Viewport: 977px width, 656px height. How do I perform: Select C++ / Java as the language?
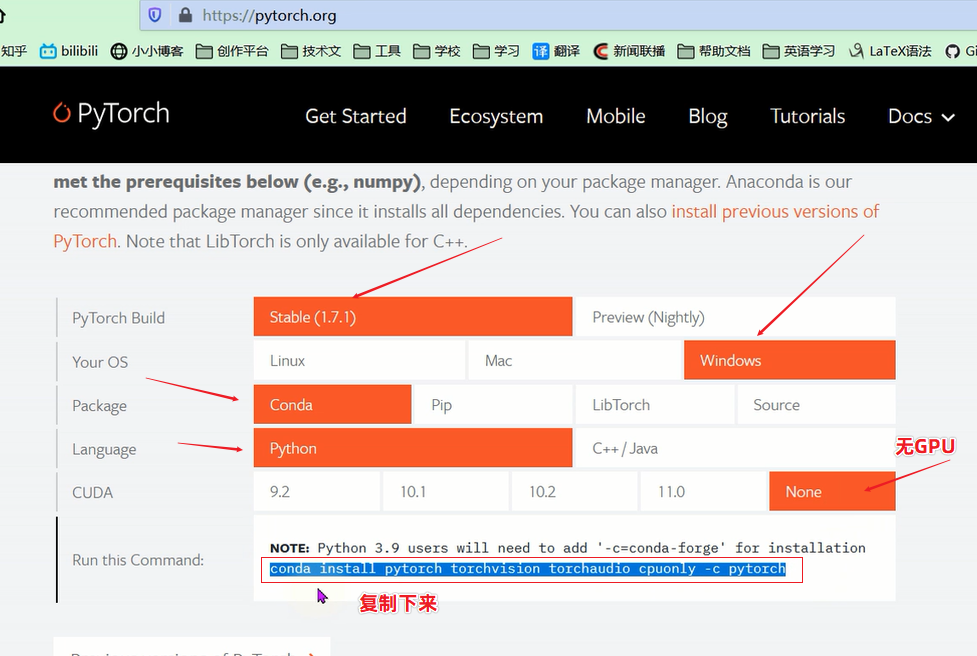point(735,448)
